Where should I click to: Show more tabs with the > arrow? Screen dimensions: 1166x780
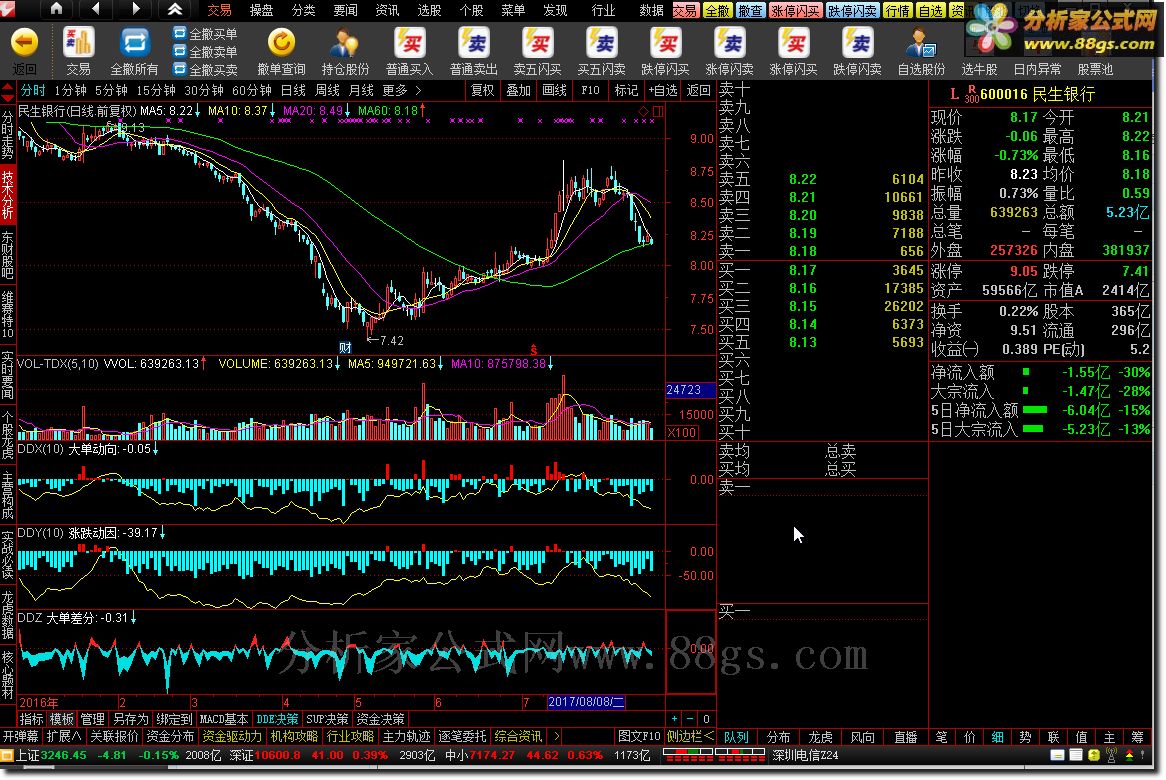[x=557, y=736]
